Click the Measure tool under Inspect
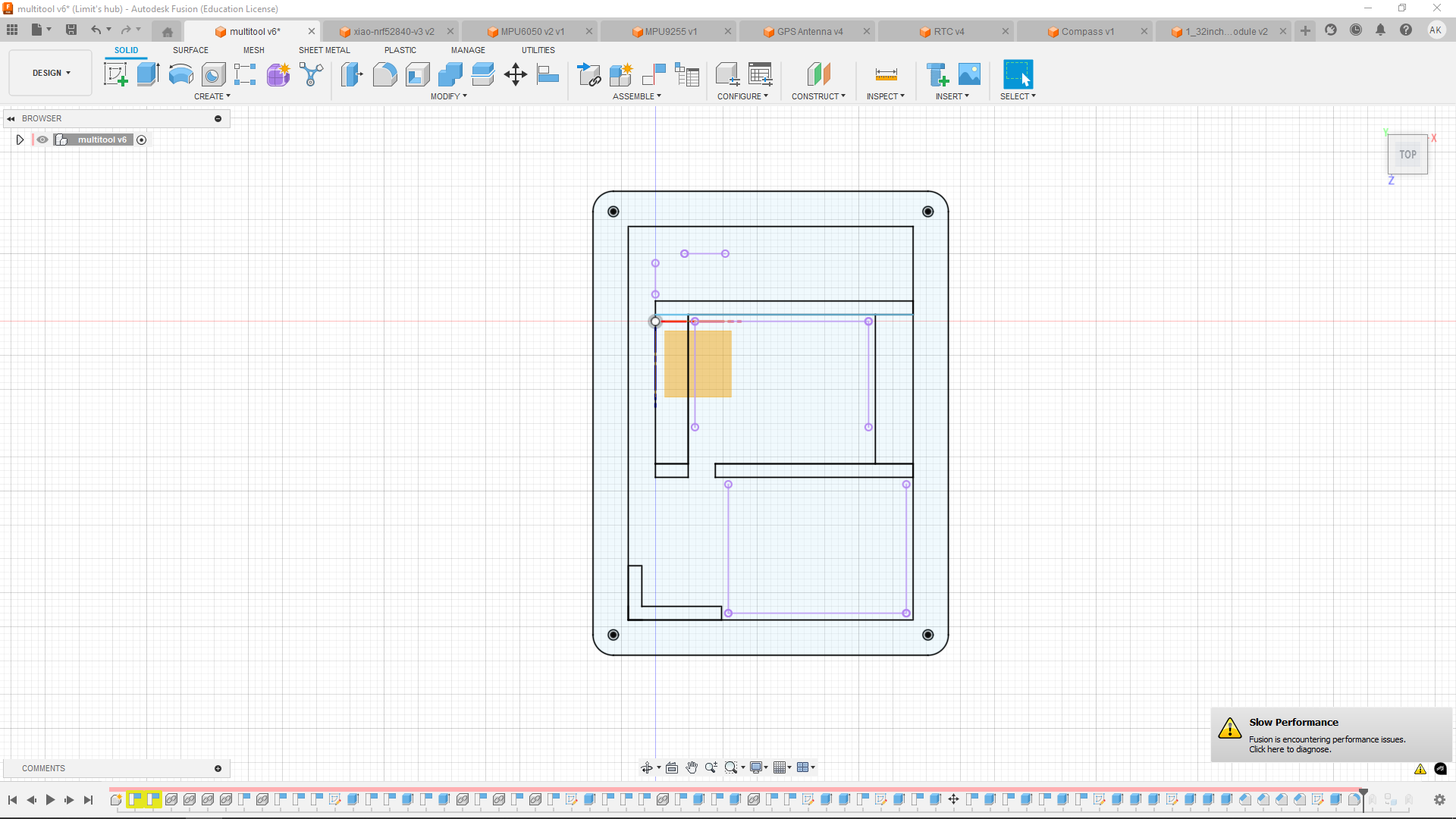The width and height of the screenshot is (1456, 819). click(x=886, y=74)
